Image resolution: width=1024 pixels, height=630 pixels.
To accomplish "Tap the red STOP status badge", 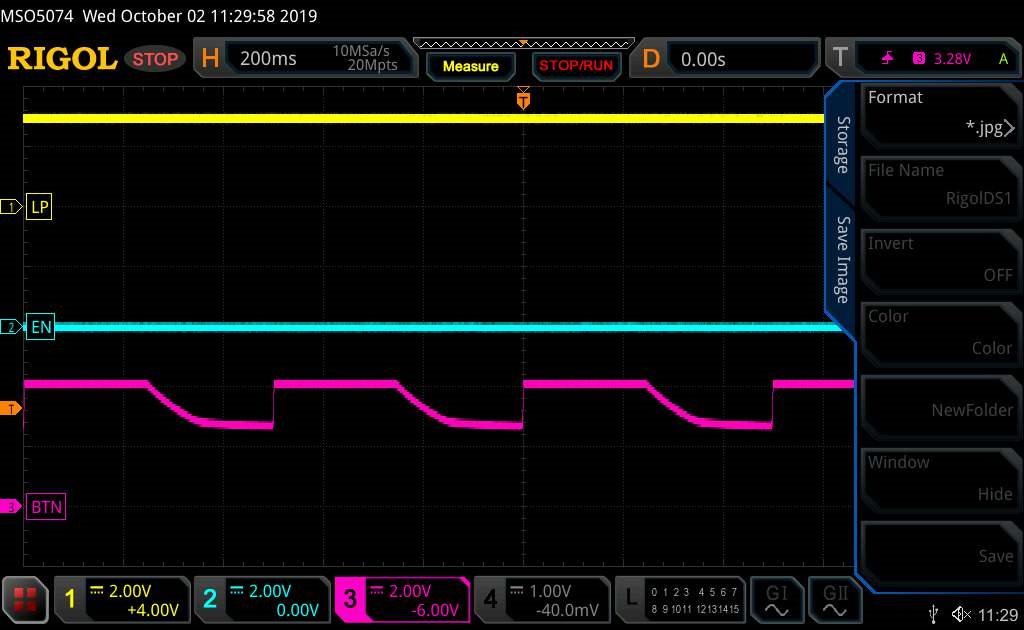I will click(155, 59).
